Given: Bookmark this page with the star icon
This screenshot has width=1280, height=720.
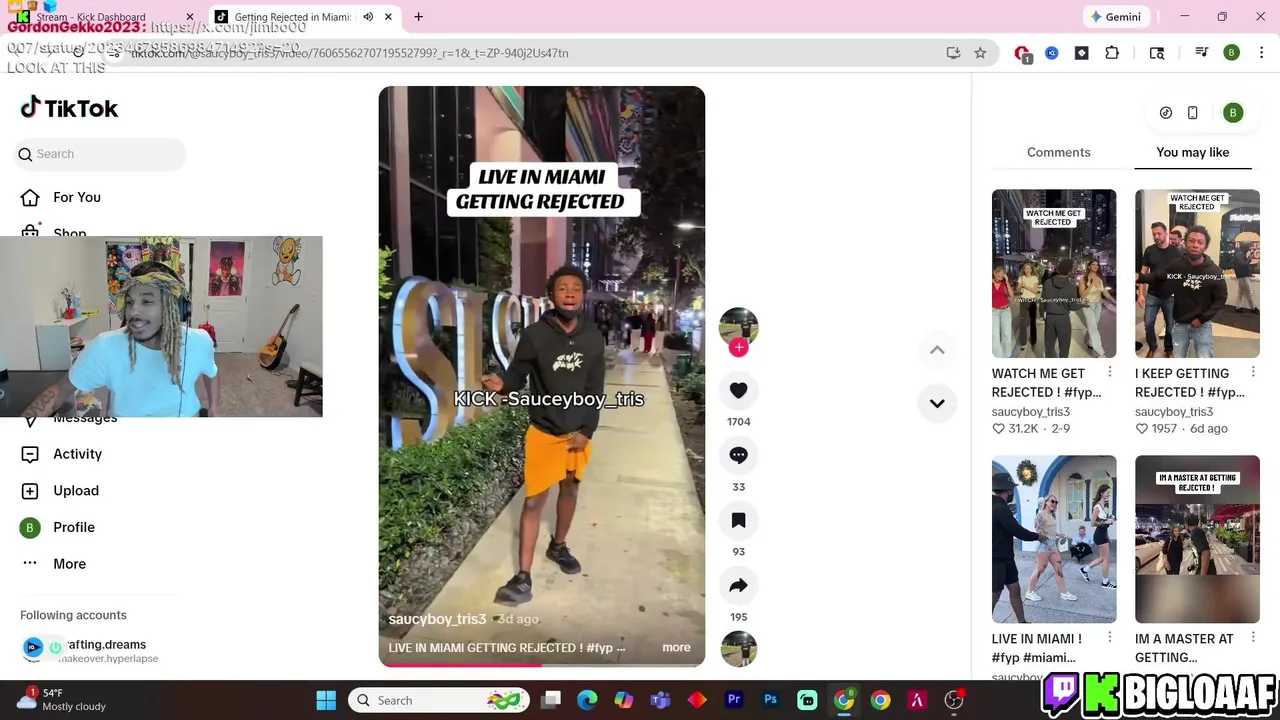Looking at the screenshot, I should [x=980, y=53].
